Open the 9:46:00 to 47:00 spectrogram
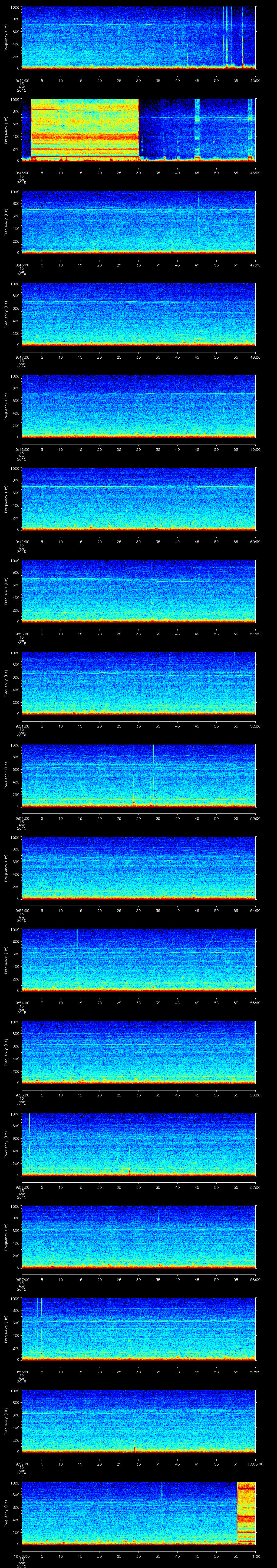Image resolution: width=277 pixels, height=1568 pixels. 139,222
